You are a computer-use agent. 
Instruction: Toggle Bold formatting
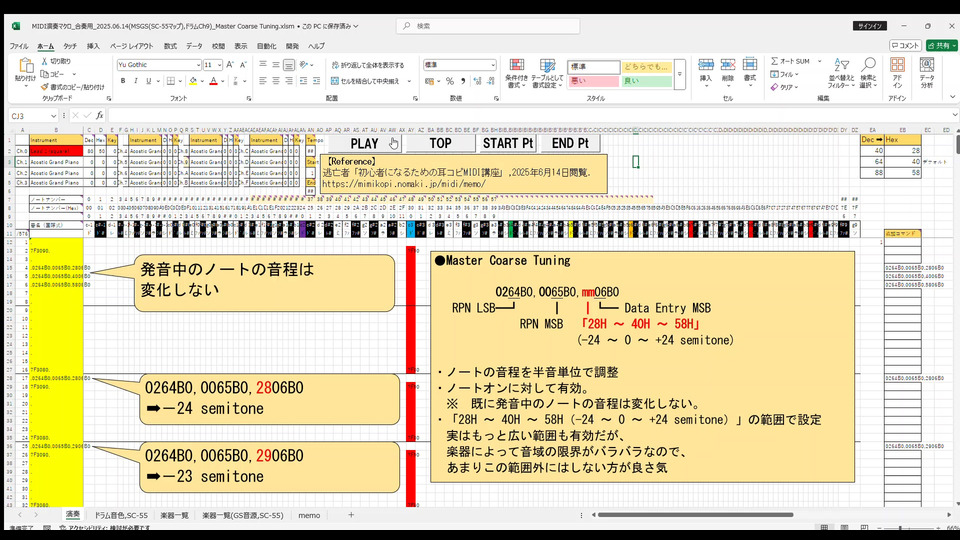tap(122, 81)
